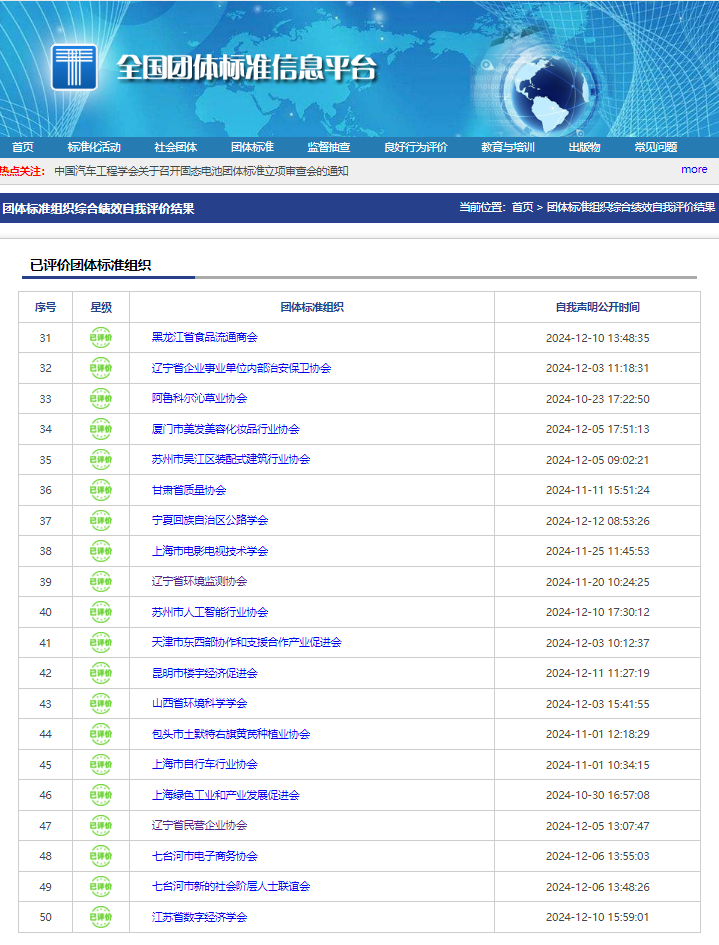Image resolution: width=719 pixels, height=945 pixels.
Task: Open the 首页 navigation menu item
Action: coord(23,147)
